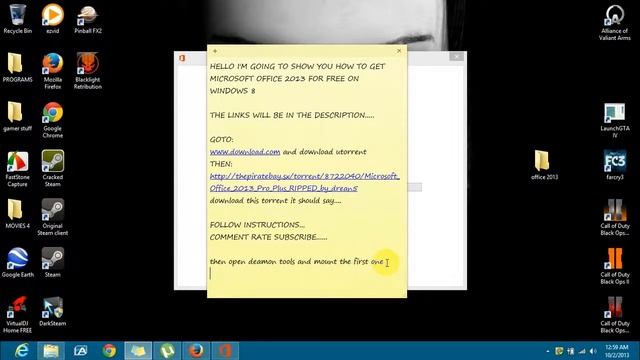Open Alliance of Valiant Arms shortcut
The height and width of the screenshot is (360, 640).
[x=615, y=22]
